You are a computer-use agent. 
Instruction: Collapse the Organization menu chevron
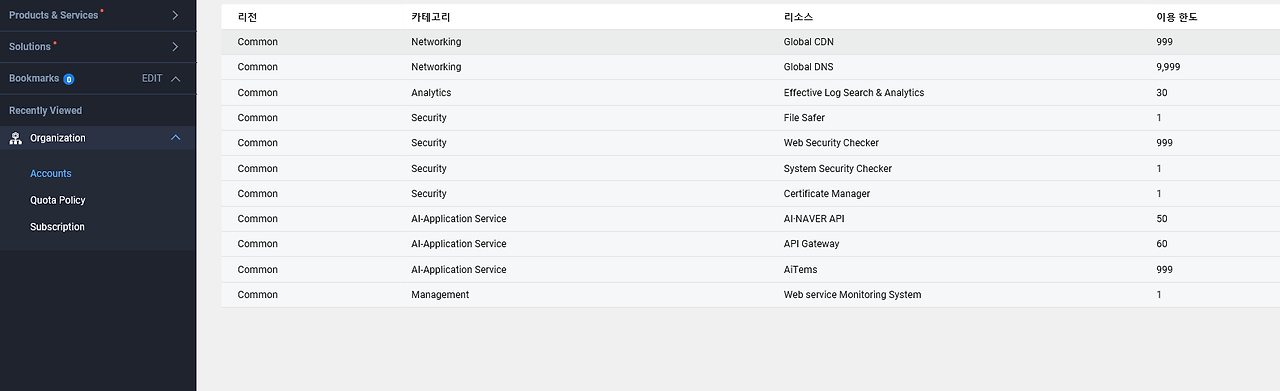coord(176,138)
